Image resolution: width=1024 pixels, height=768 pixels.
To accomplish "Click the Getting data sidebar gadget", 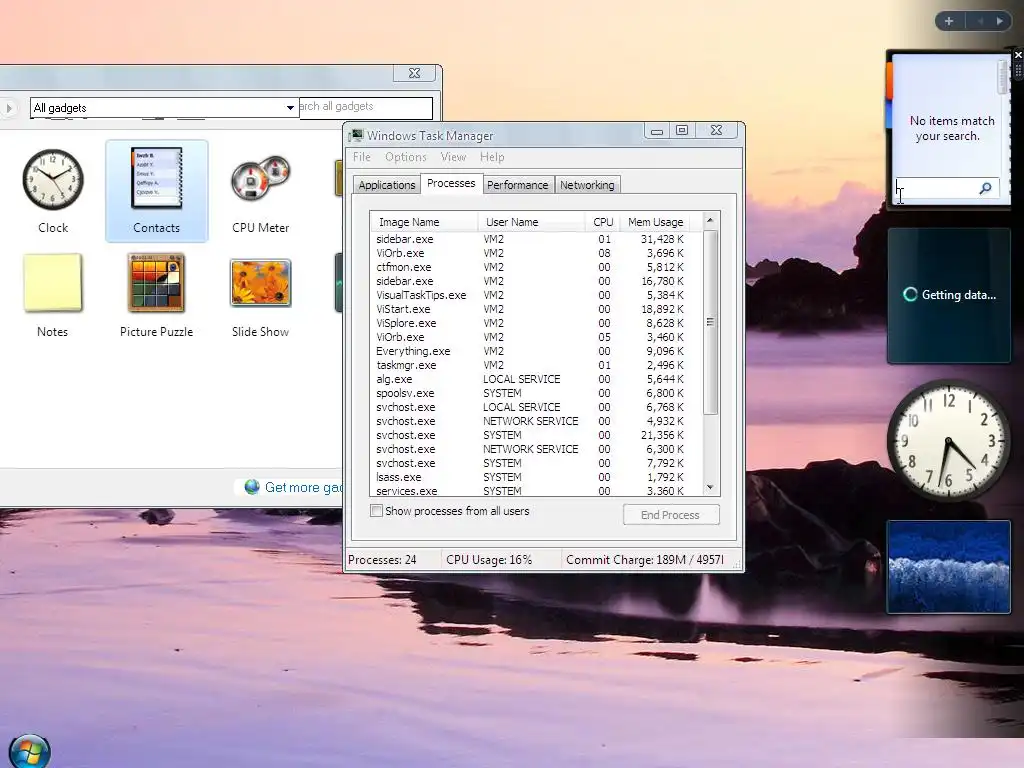I will point(948,295).
